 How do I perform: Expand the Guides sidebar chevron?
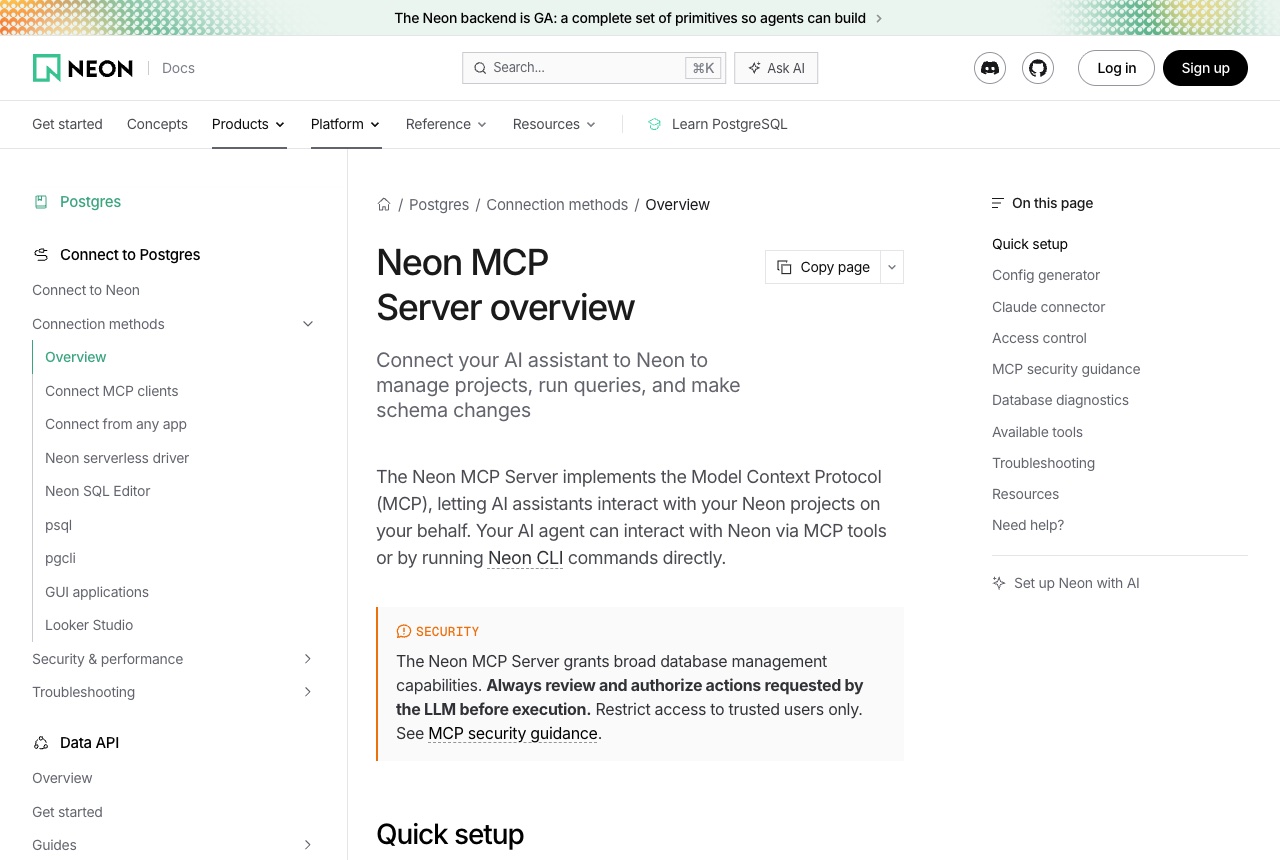(x=308, y=845)
